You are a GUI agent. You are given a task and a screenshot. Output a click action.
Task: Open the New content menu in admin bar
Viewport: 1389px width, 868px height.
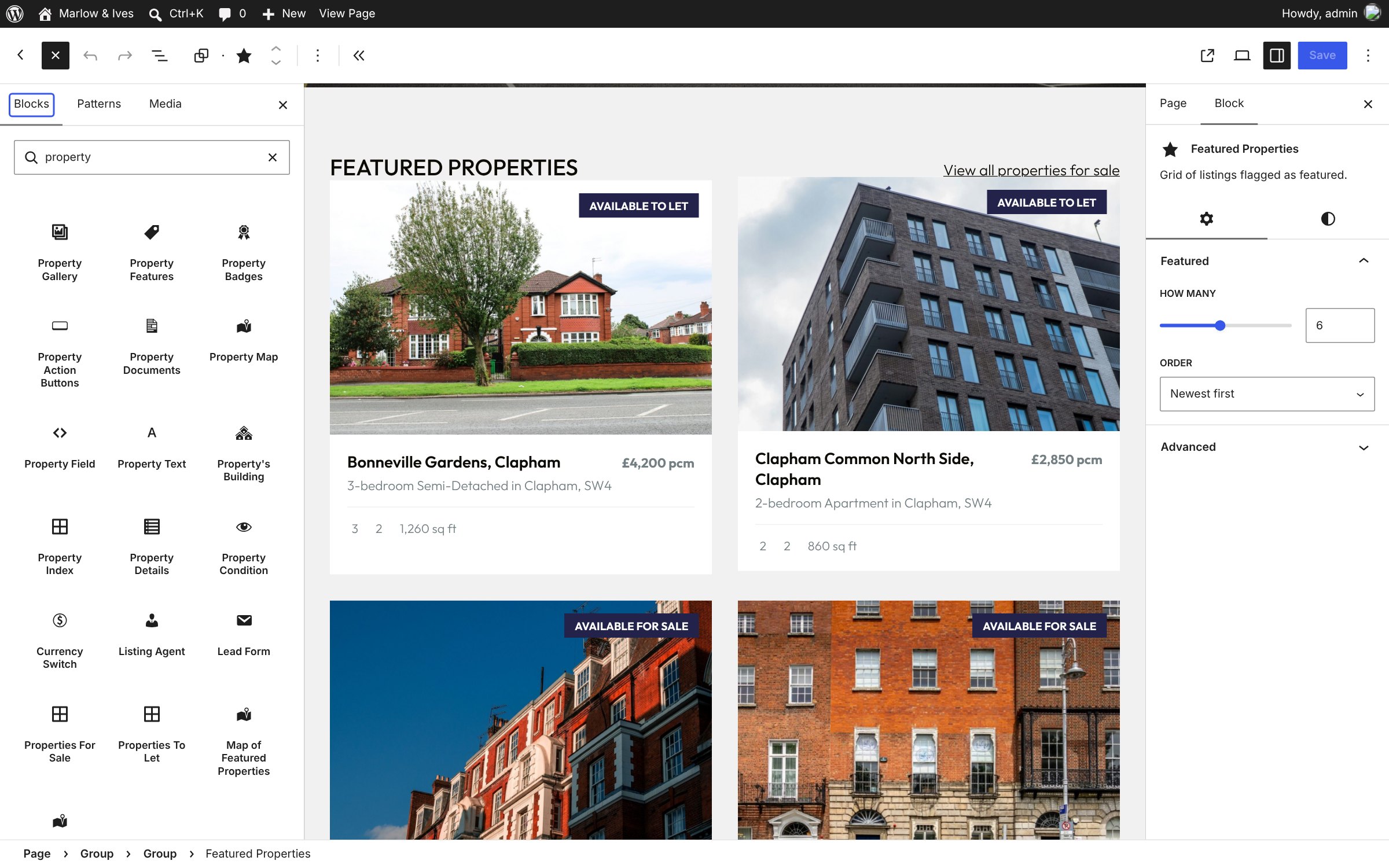tap(284, 13)
